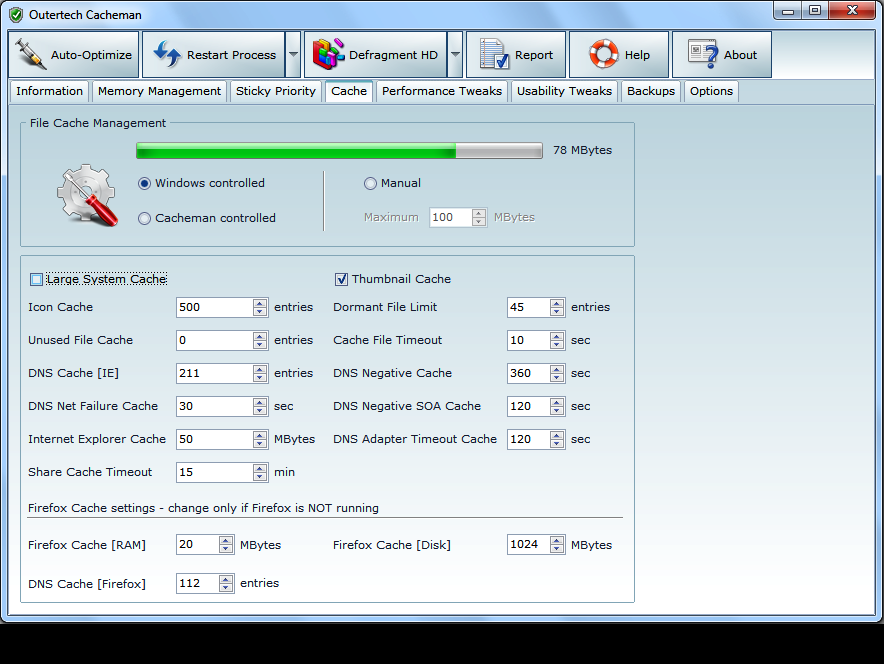The image size is (884, 664).
Task: Open the Defragment HD dropdown arrow
Action: (455, 55)
